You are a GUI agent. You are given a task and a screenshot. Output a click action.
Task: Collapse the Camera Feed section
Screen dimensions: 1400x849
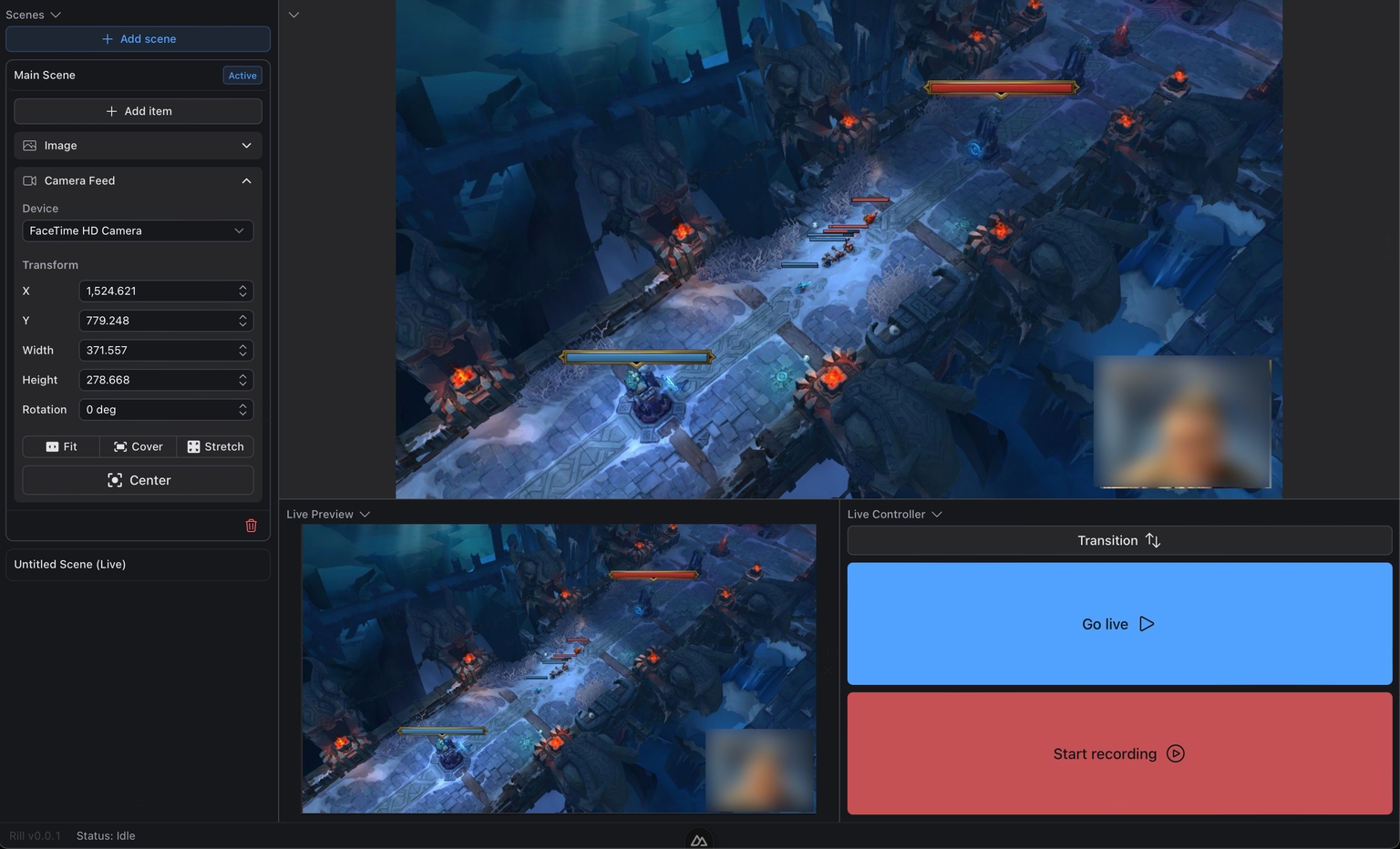click(246, 180)
